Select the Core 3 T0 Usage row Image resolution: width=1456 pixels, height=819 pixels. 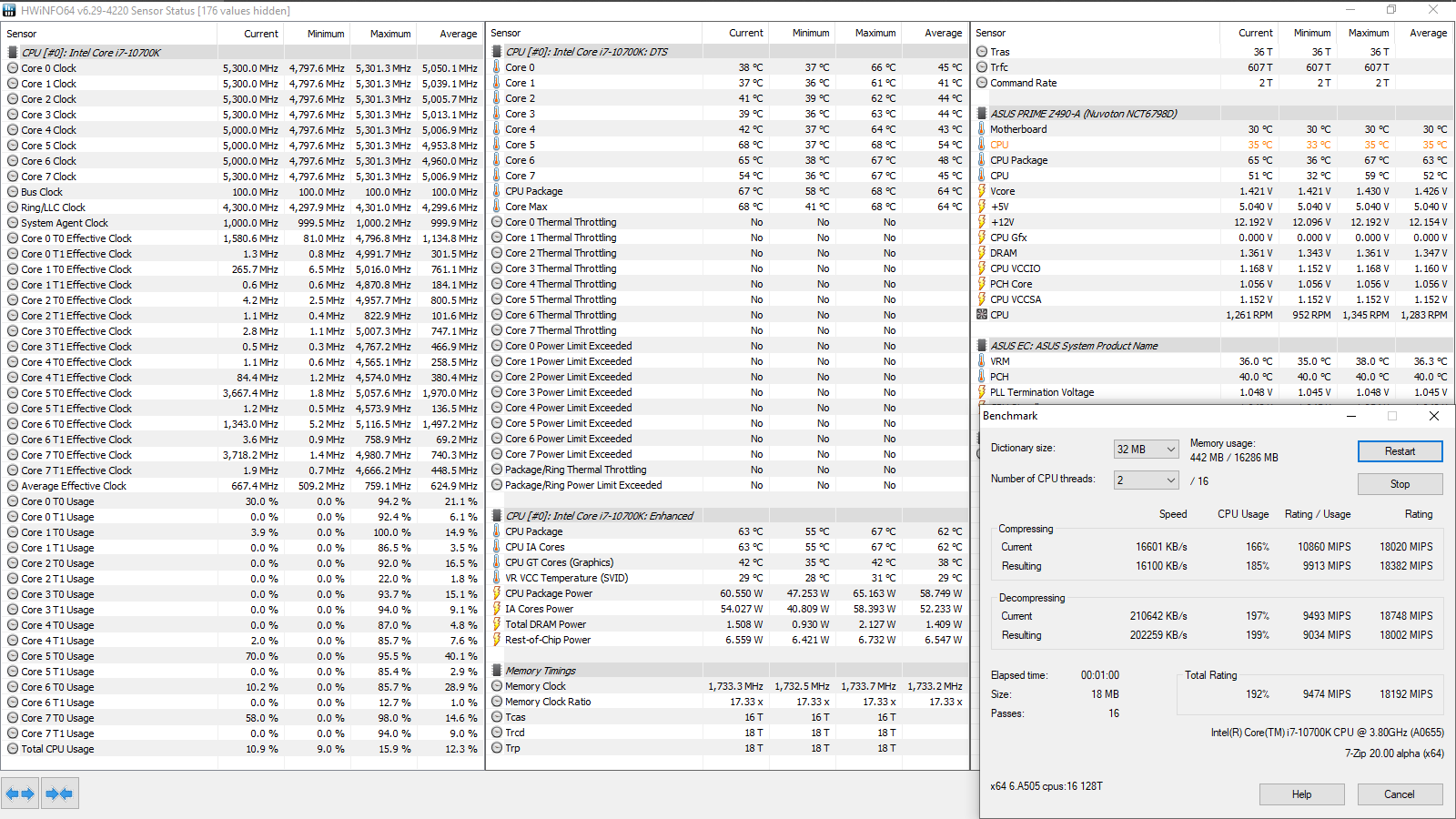point(243,594)
